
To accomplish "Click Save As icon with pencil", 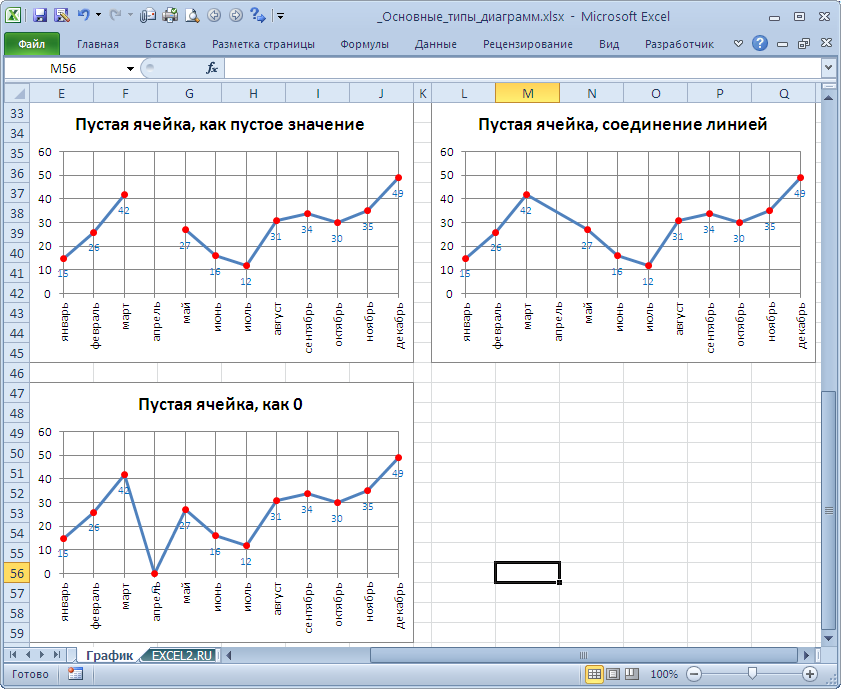I will click(62, 15).
